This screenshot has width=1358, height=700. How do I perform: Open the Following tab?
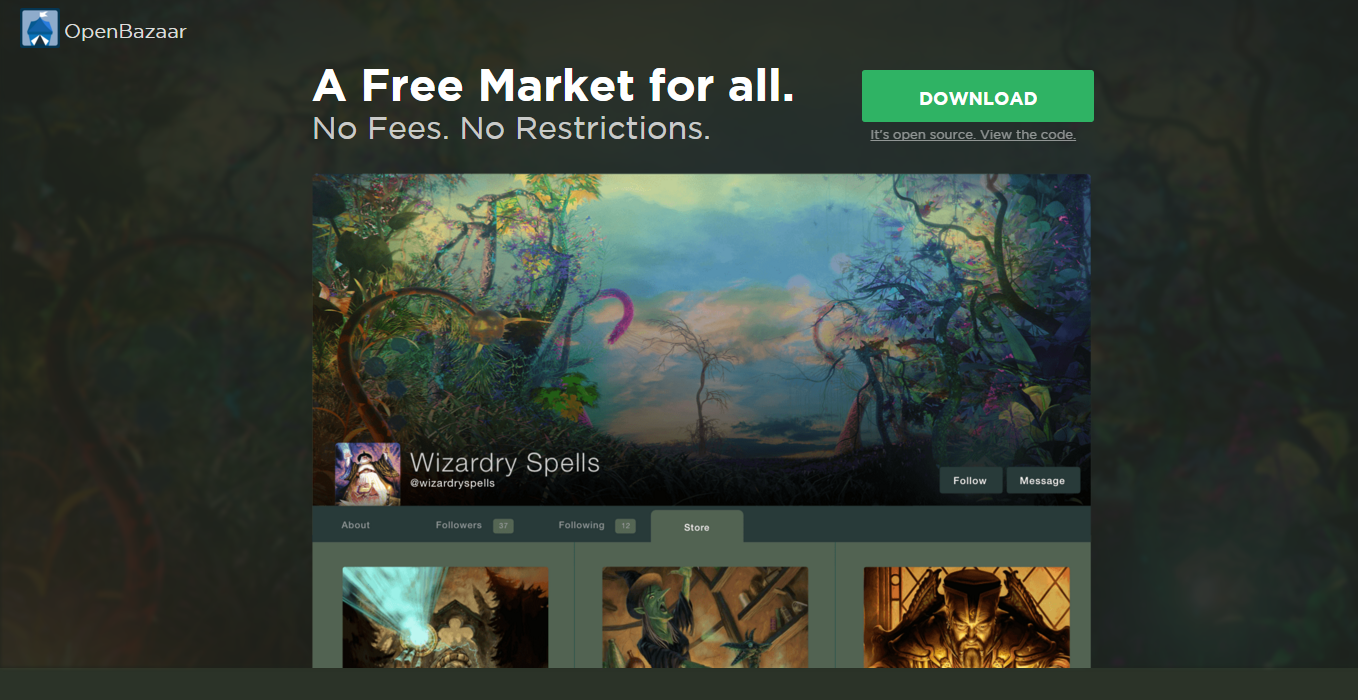point(582,525)
